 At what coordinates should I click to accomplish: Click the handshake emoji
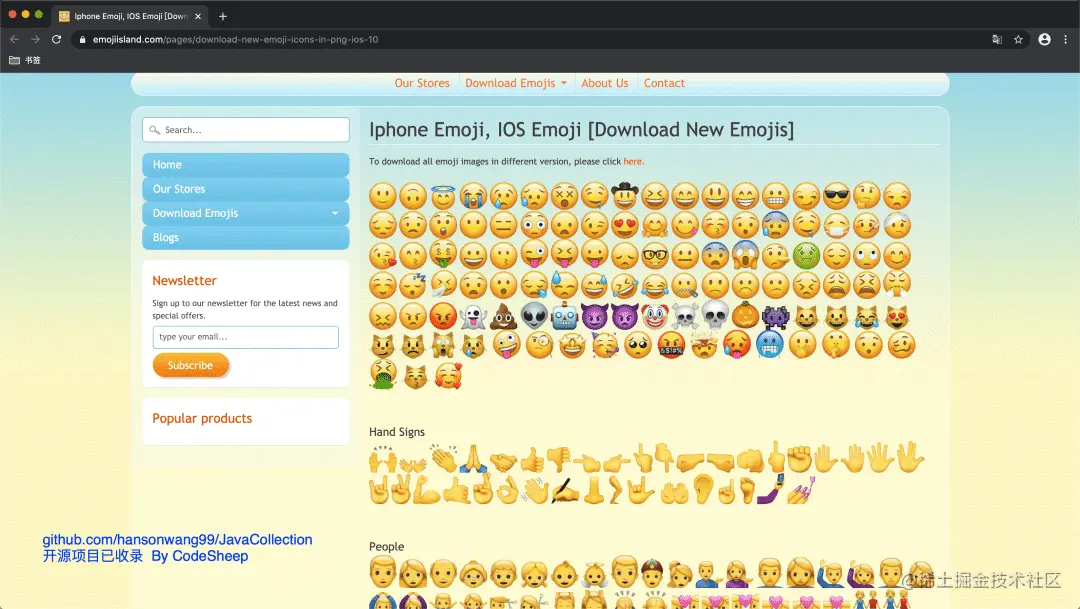[x=503, y=461]
